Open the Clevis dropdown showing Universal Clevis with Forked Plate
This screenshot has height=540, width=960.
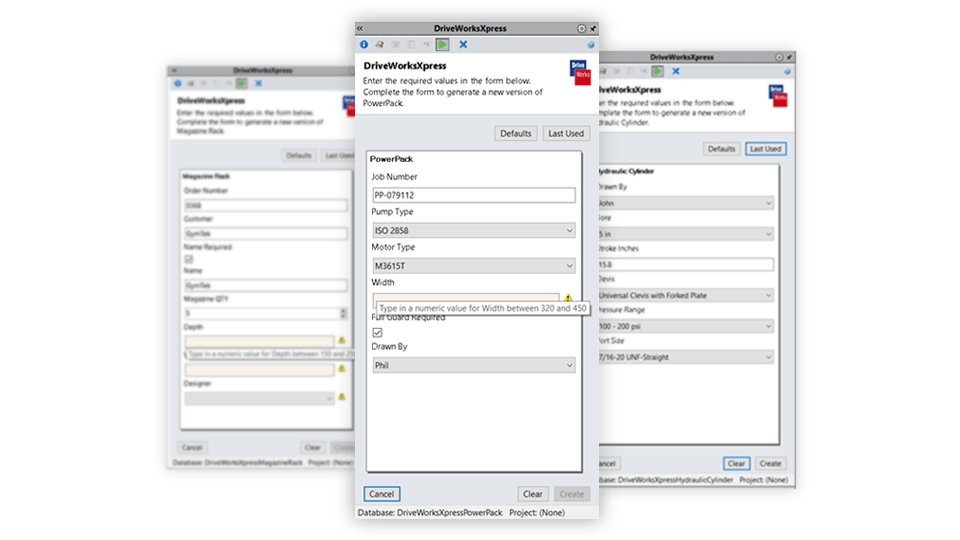click(x=686, y=295)
